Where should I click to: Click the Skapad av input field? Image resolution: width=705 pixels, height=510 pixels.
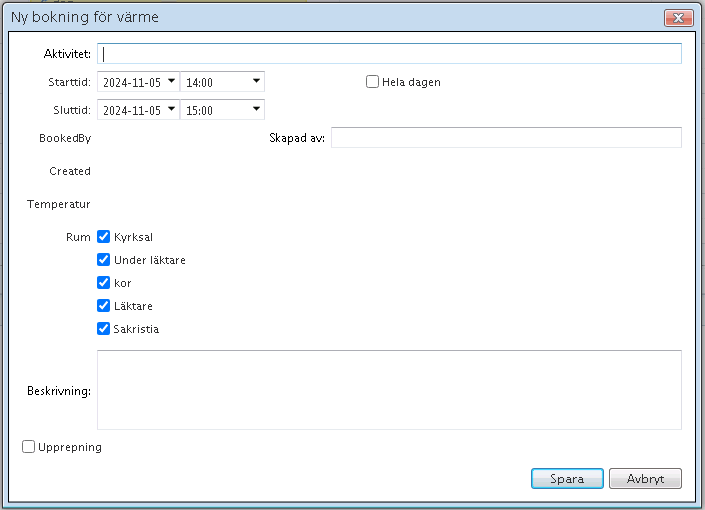click(x=506, y=138)
